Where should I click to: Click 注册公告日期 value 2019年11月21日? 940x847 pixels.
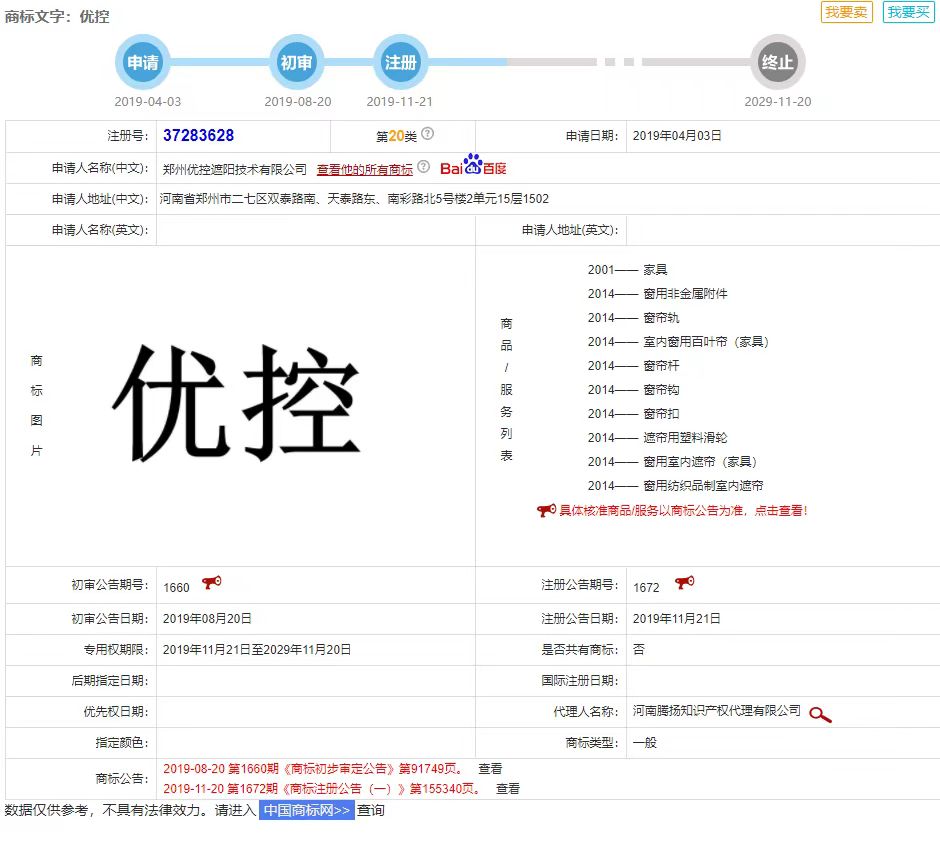click(x=676, y=619)
